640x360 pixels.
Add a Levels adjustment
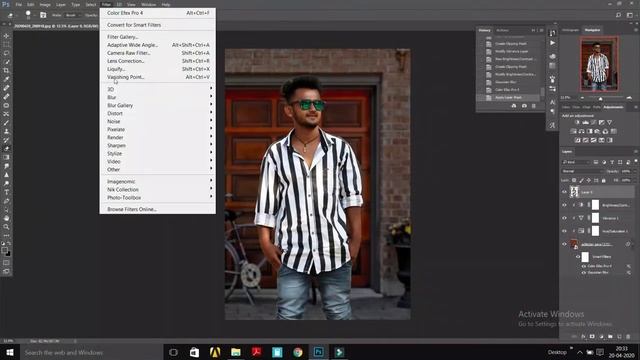coord(585,122)
